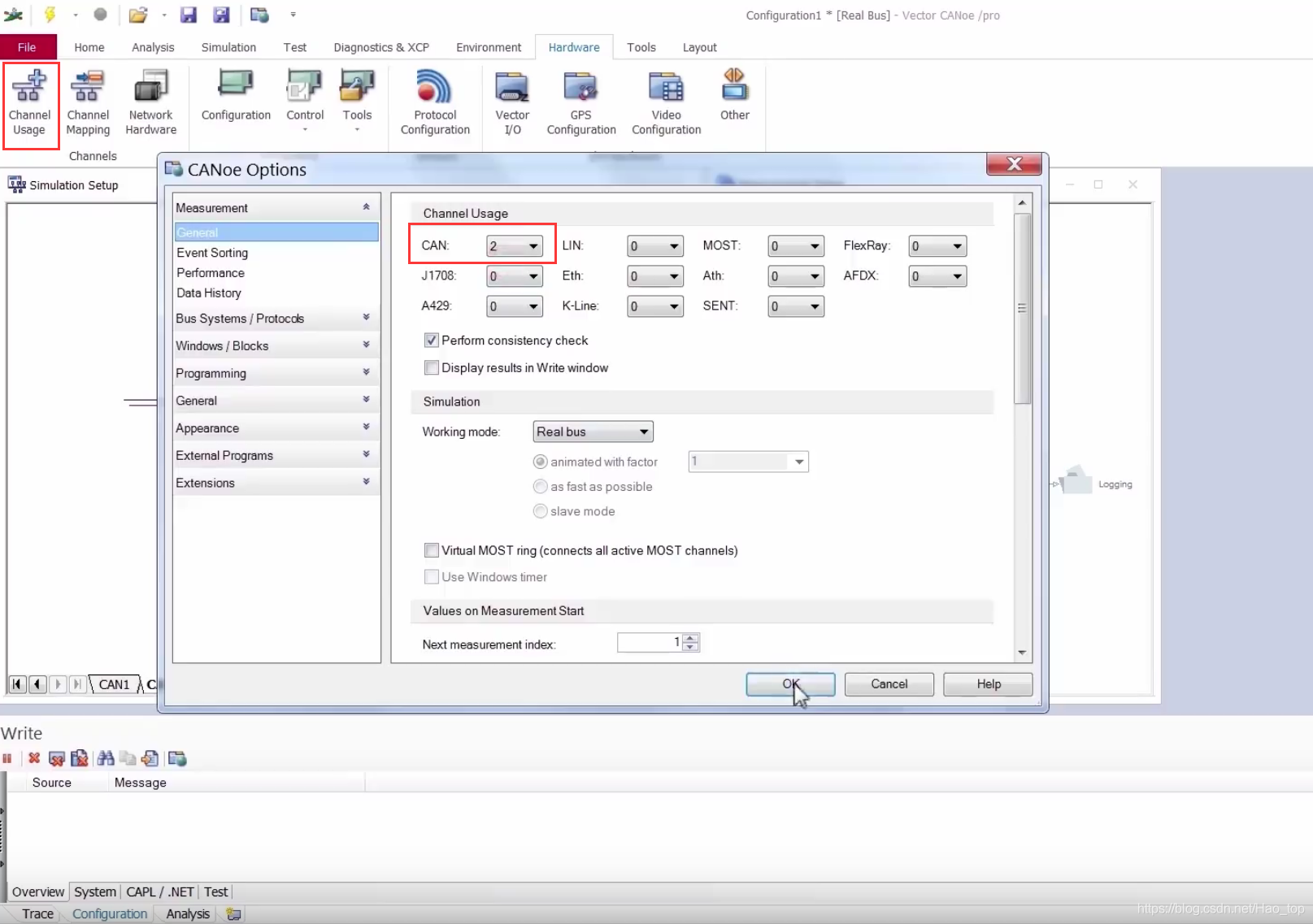
Task: Enable the Virtual MOST ring checkbox
Action: tap(432, 550)
